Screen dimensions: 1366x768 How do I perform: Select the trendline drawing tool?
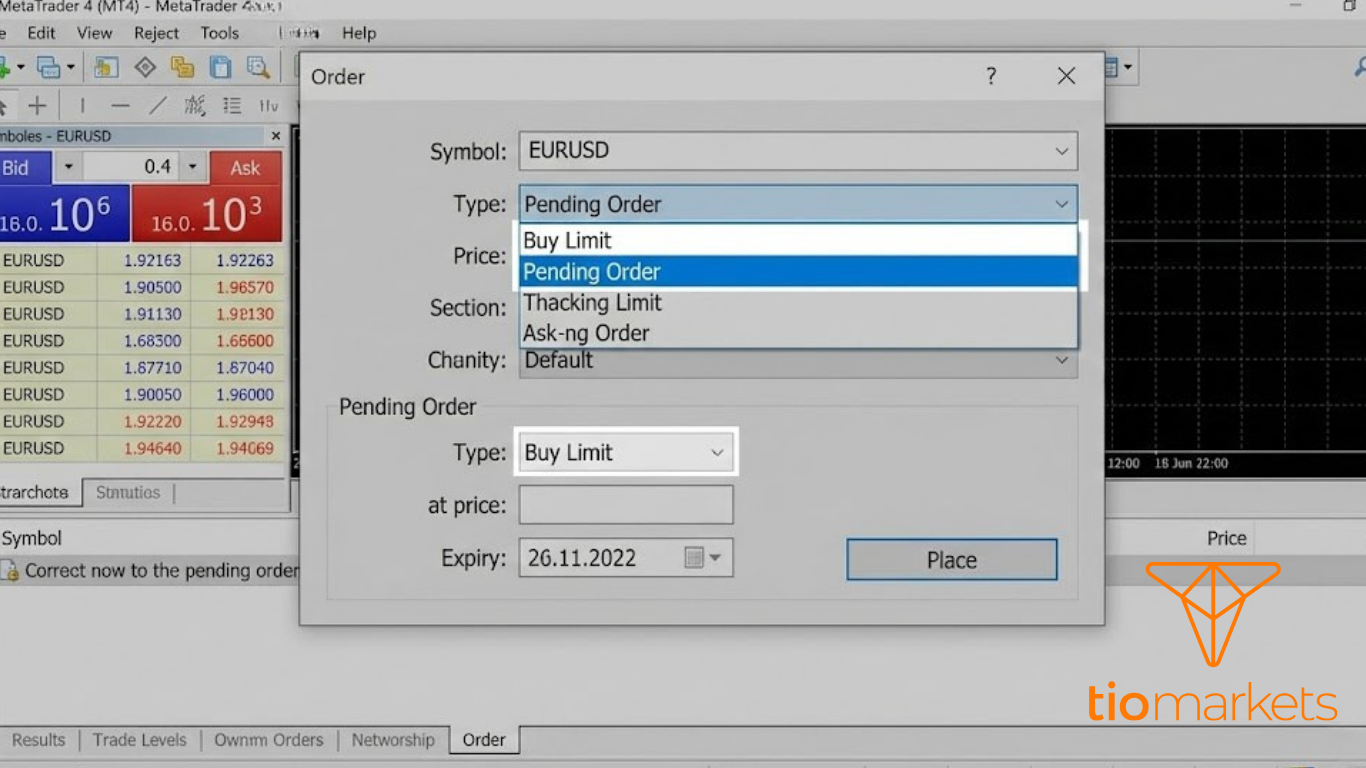[158, 104]
